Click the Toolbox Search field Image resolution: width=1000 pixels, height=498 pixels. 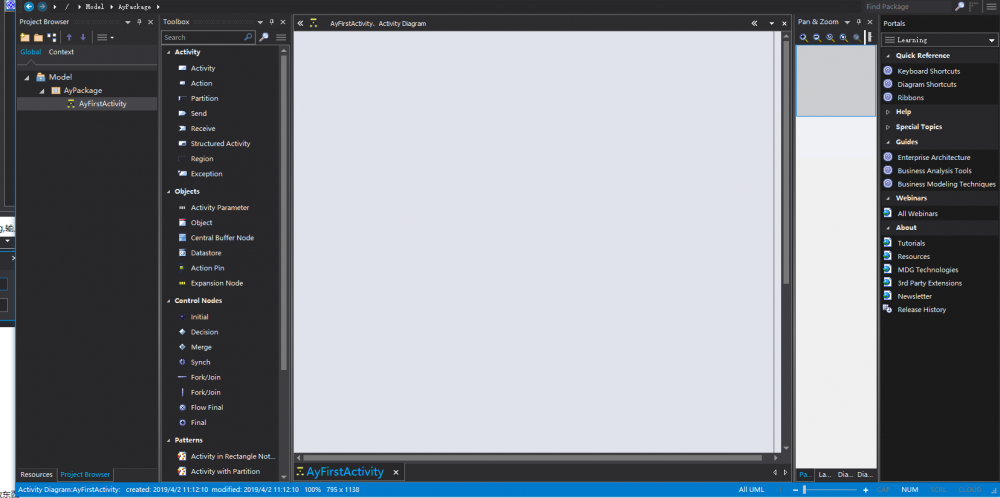tap(209, 38)
